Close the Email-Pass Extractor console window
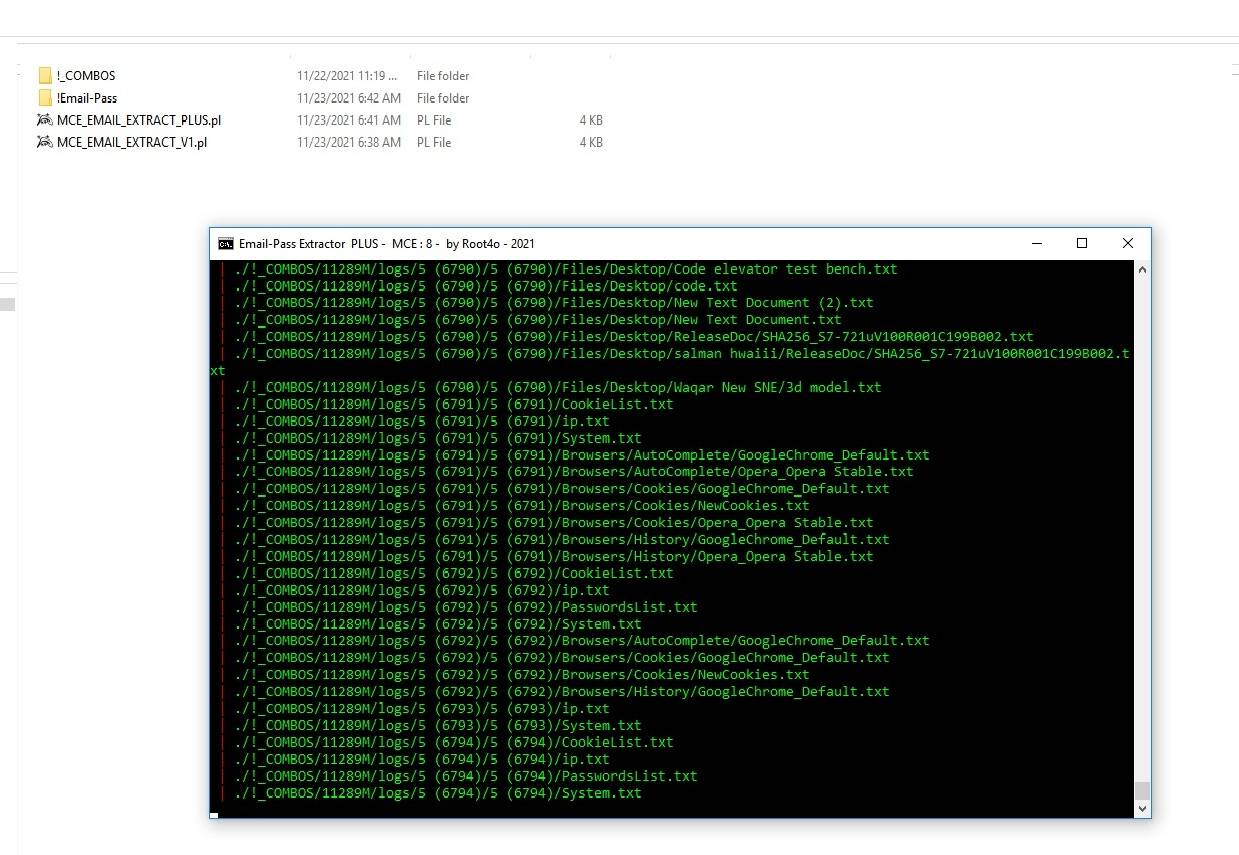 pos(1127,243)
